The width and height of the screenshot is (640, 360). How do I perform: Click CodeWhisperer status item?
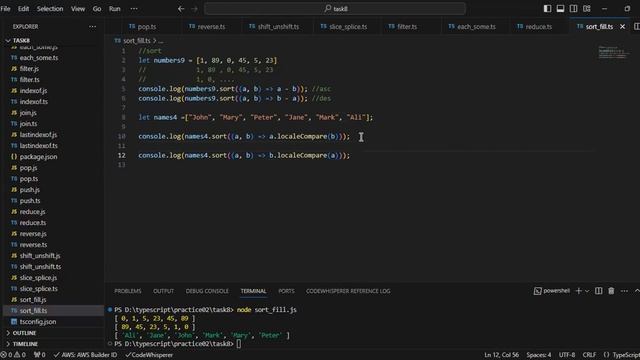point(149,355)
